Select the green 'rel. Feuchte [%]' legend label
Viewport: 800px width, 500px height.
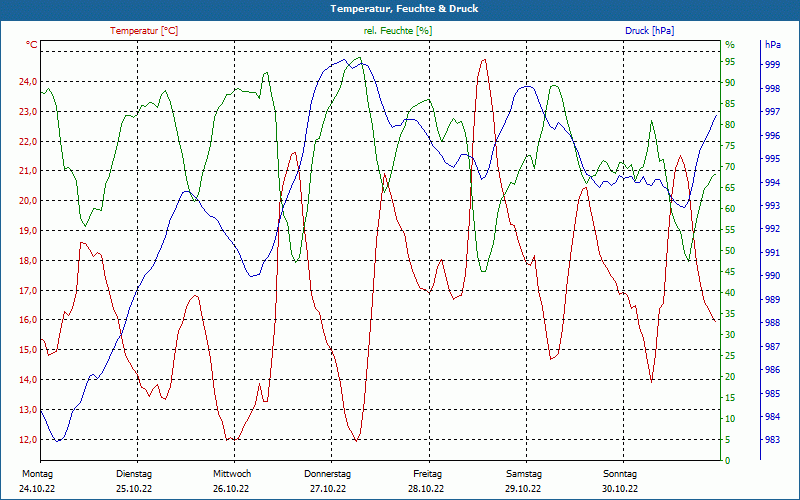tap(397, 31)
